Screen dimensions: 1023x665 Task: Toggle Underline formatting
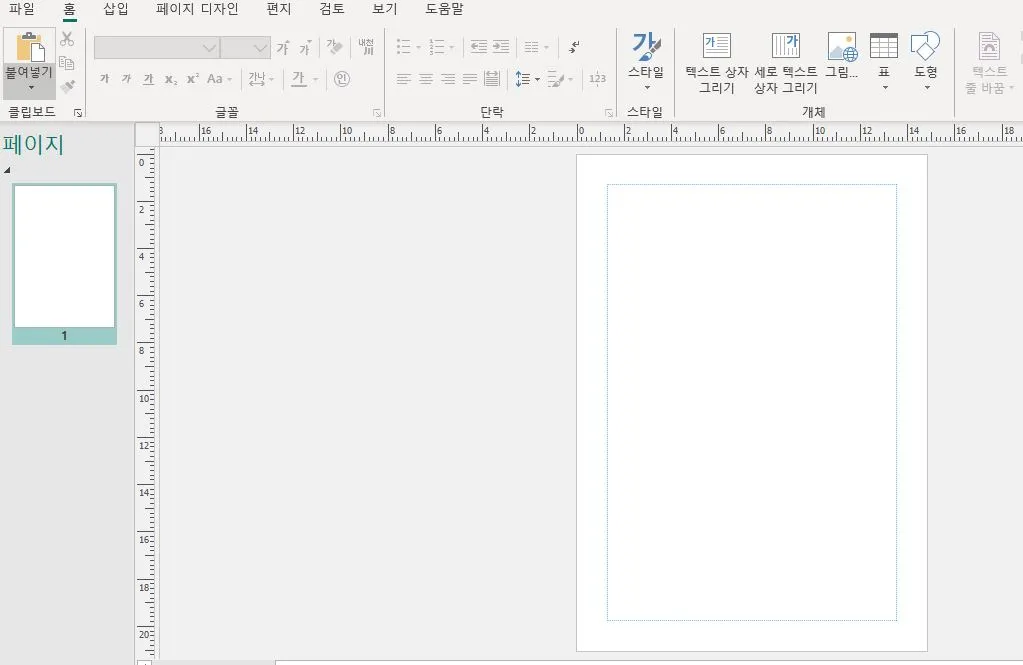(x=149, y=79)
